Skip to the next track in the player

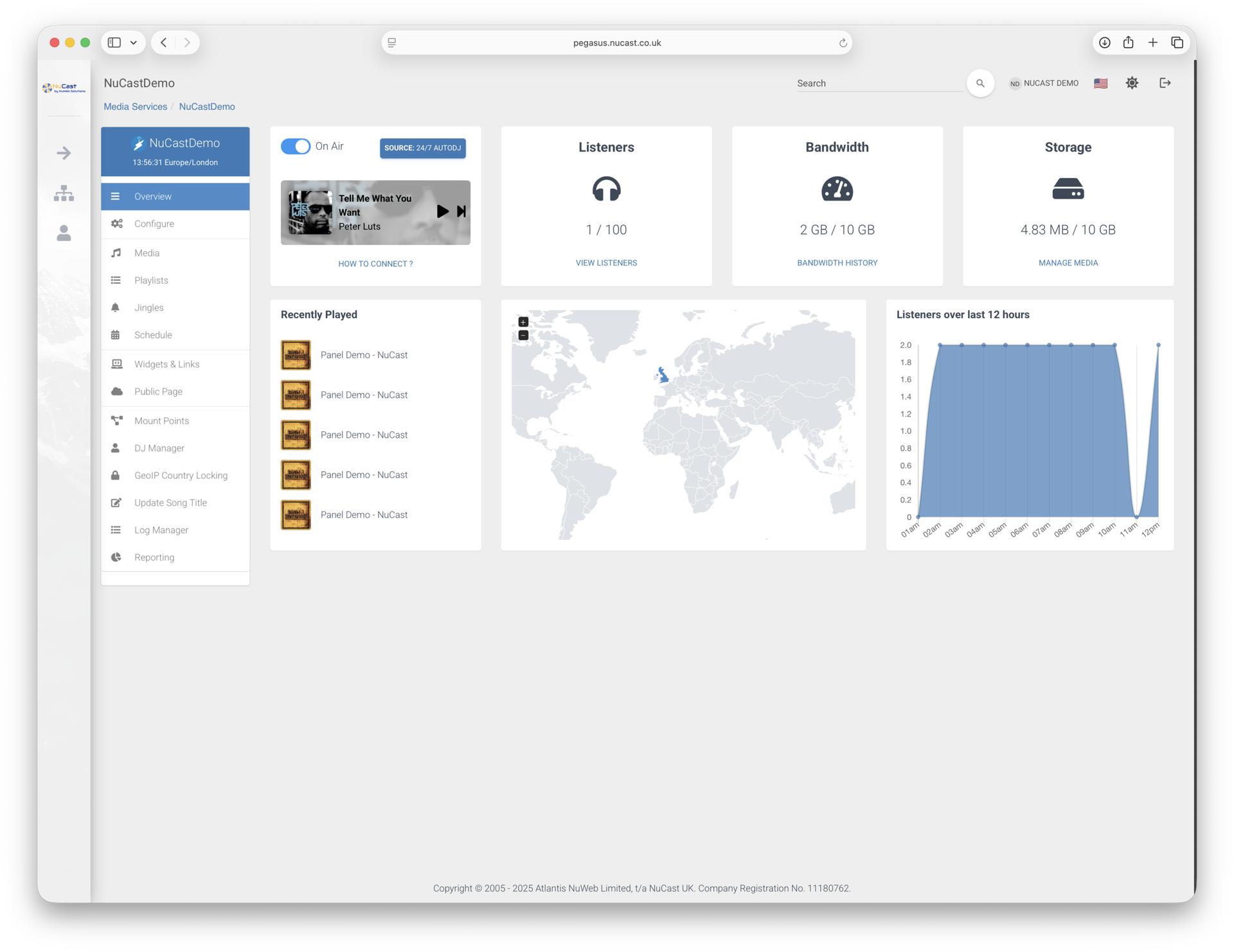461,211
